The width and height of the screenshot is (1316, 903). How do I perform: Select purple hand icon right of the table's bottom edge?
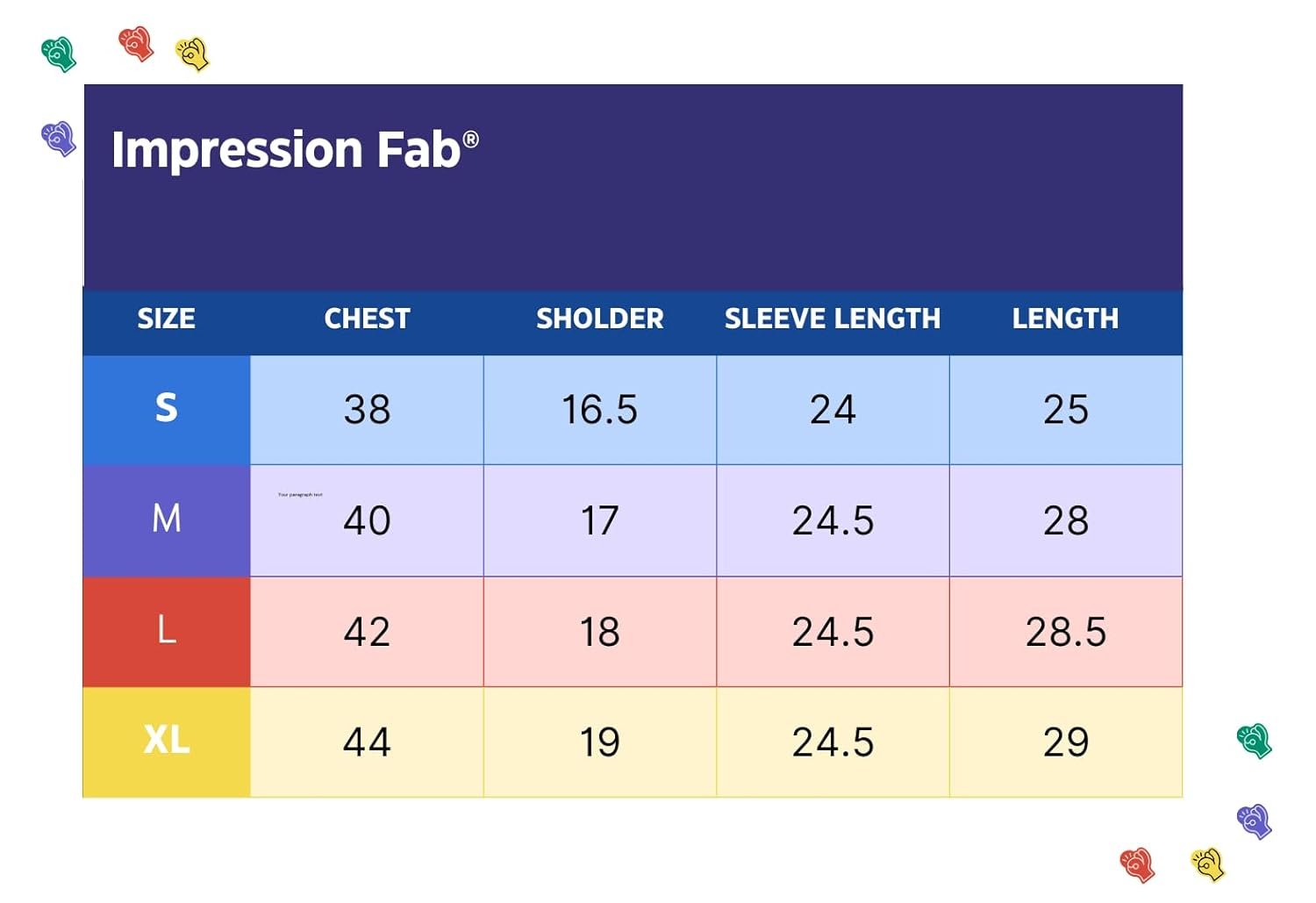pos(1255,821)
